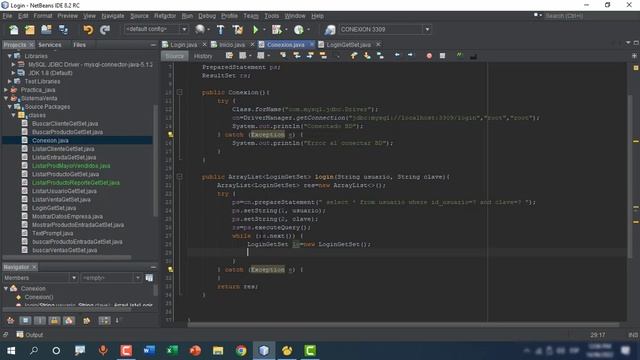The height and width of the screenshot is (360, 640).
Task: Click the History view button
Action: coord(203,56)
